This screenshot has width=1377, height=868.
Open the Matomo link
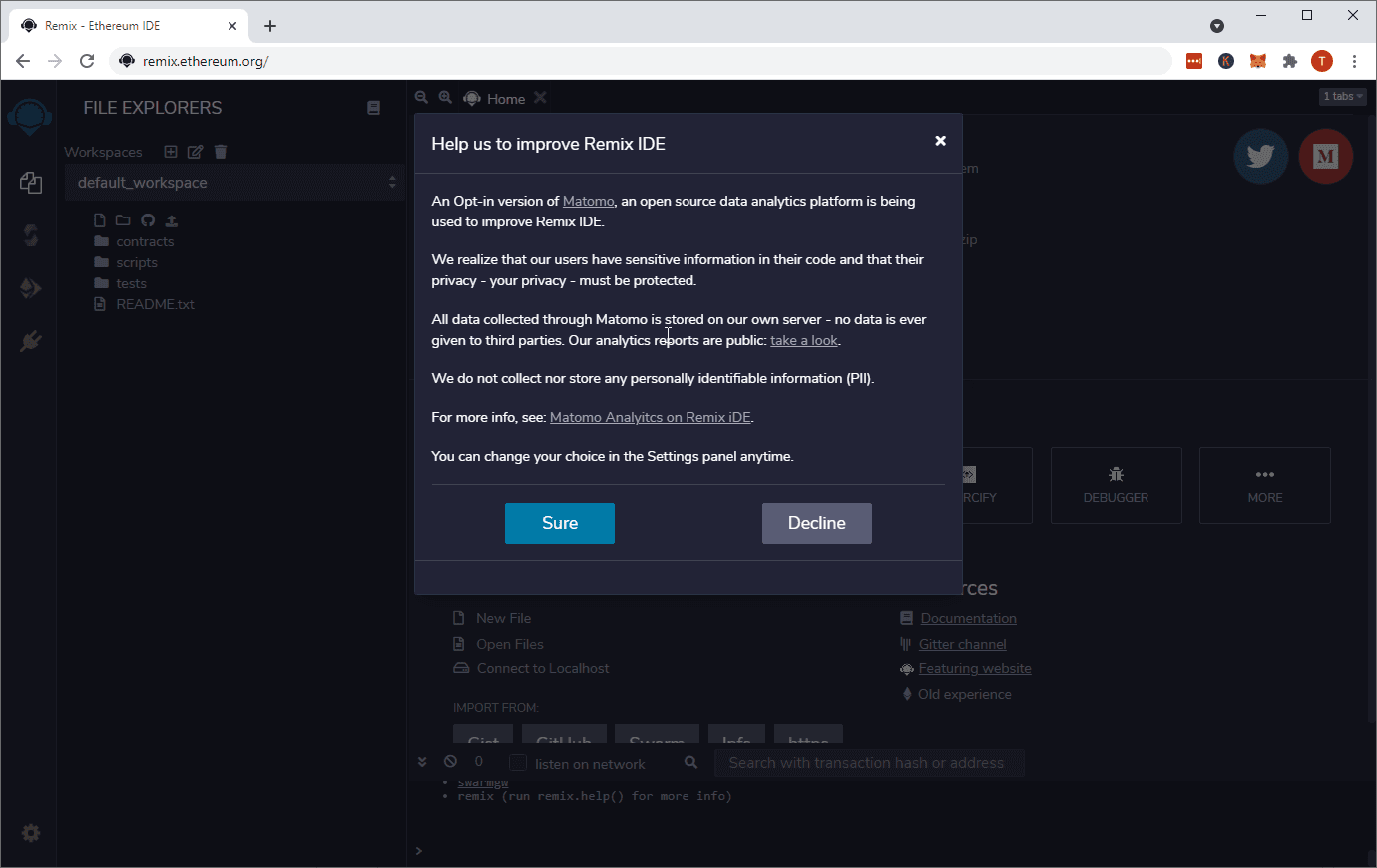(588, 201)
